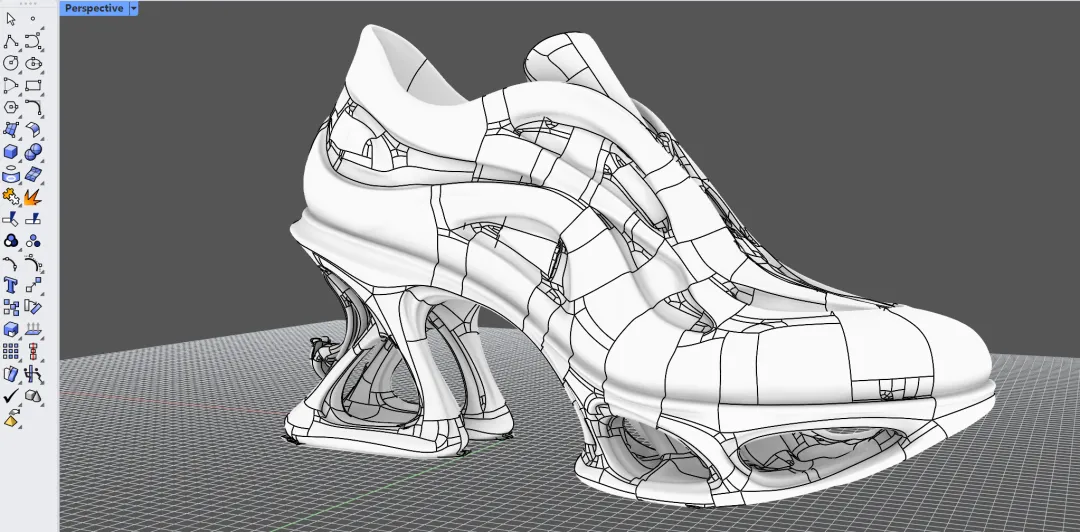
Task: Click the black check mark icon
Action: 11,396
